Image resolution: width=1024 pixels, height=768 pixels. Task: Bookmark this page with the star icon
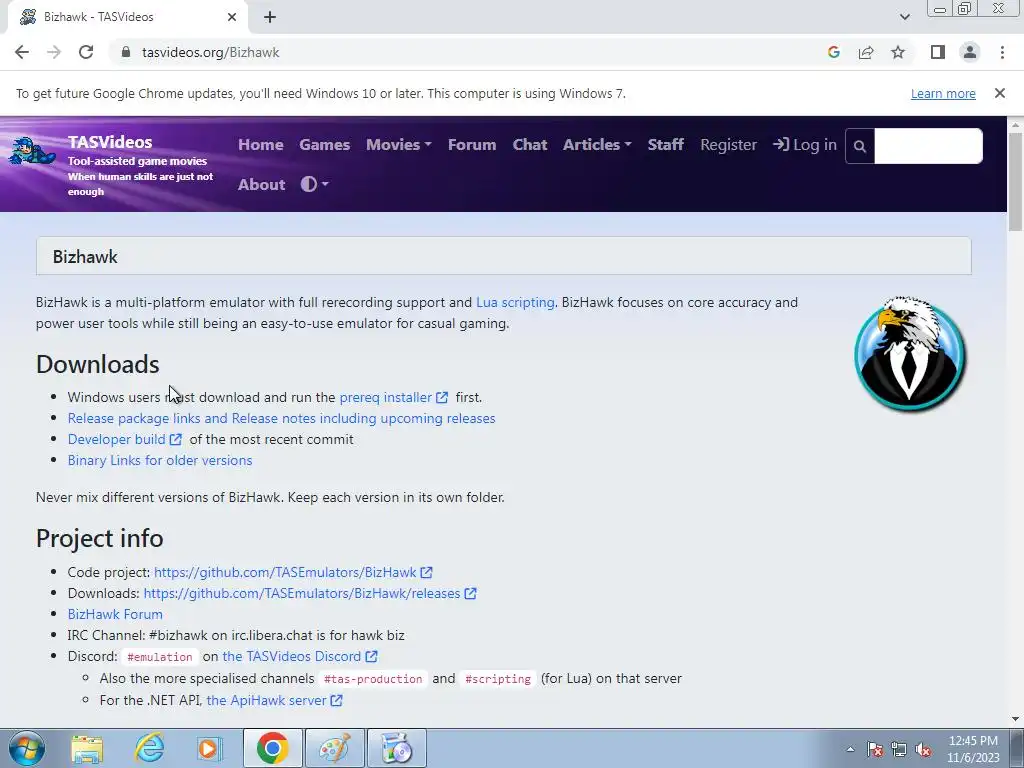898,52
